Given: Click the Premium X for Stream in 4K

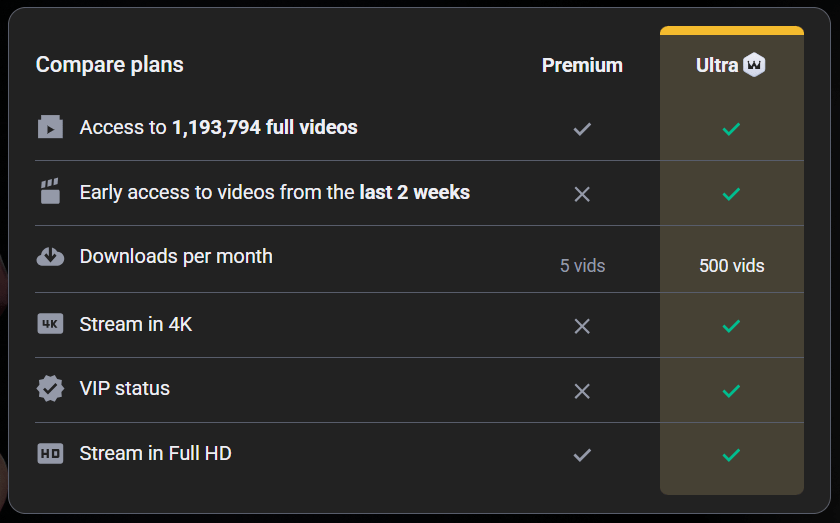Looking at the screenshot, I should coord(582,326).
